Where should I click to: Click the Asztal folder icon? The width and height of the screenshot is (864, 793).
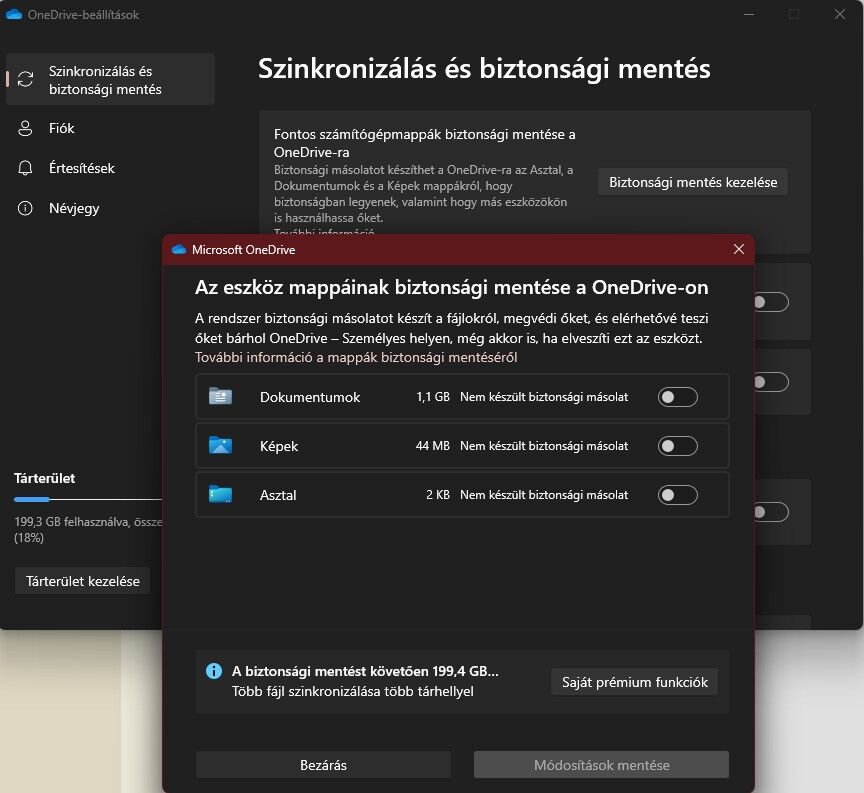pos(220,494)
